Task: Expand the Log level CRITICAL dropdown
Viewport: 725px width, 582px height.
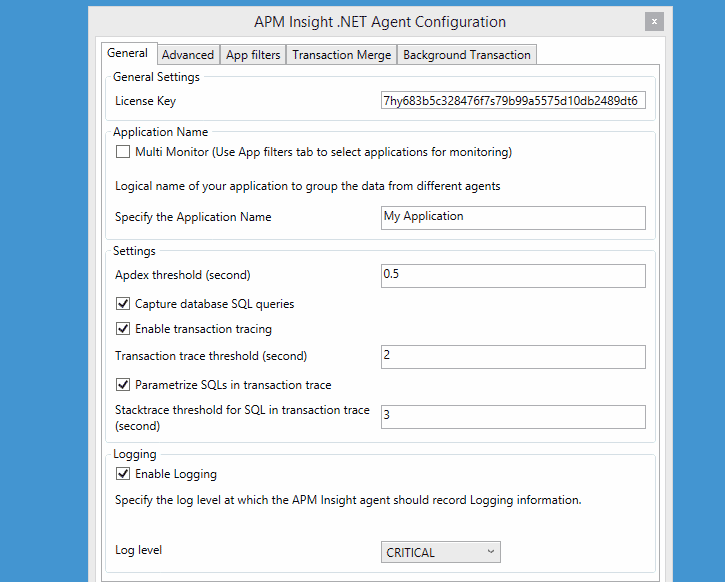Action: pos(441,552)
